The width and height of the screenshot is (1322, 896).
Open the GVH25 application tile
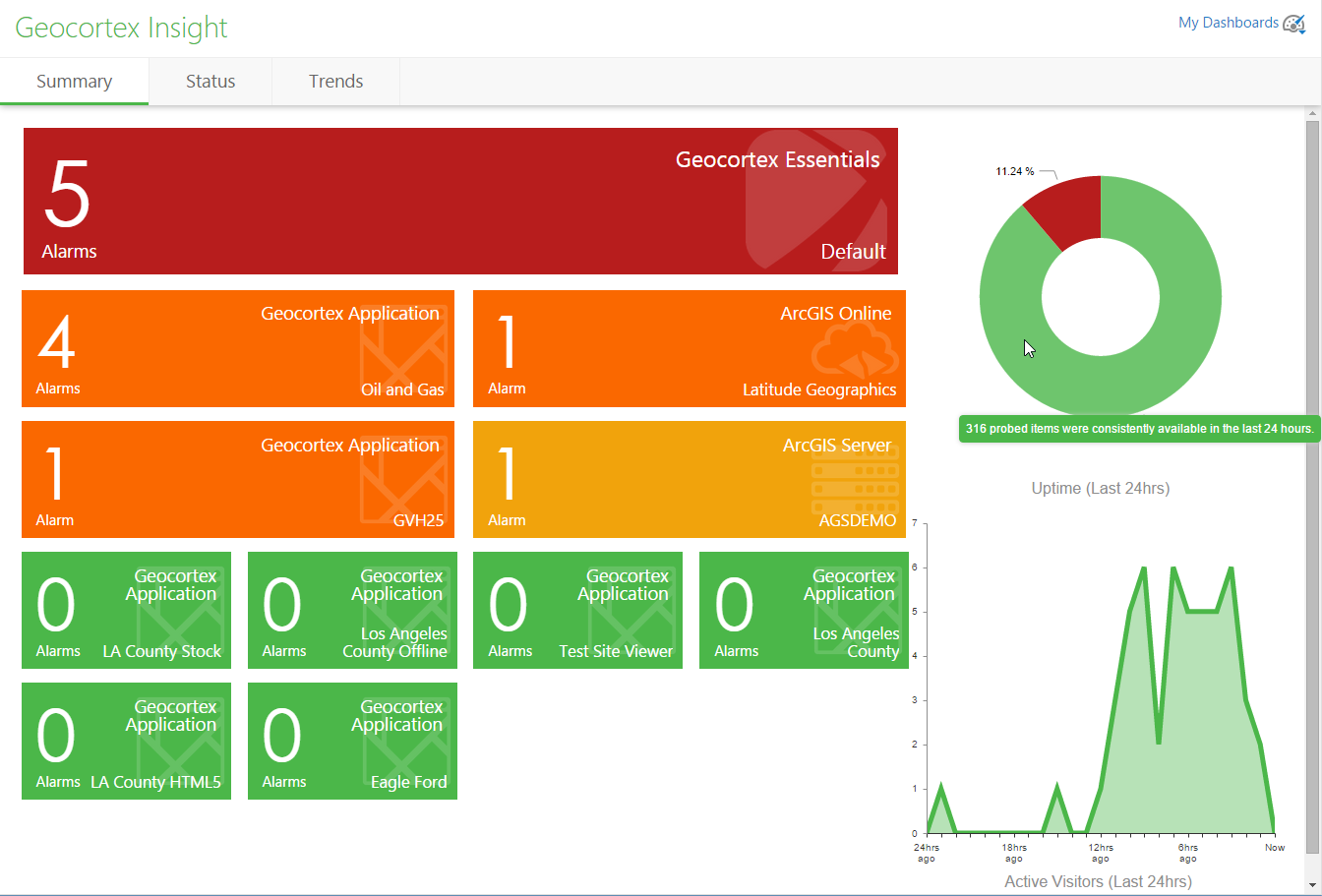[x=238, y=479]
